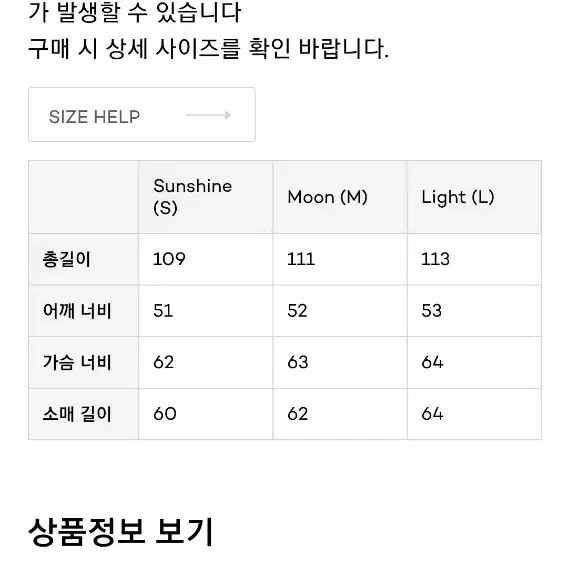The width and height of the screenshot is (568, 568).
Task: Click the 113 total length cell
Action: [474, 259]
